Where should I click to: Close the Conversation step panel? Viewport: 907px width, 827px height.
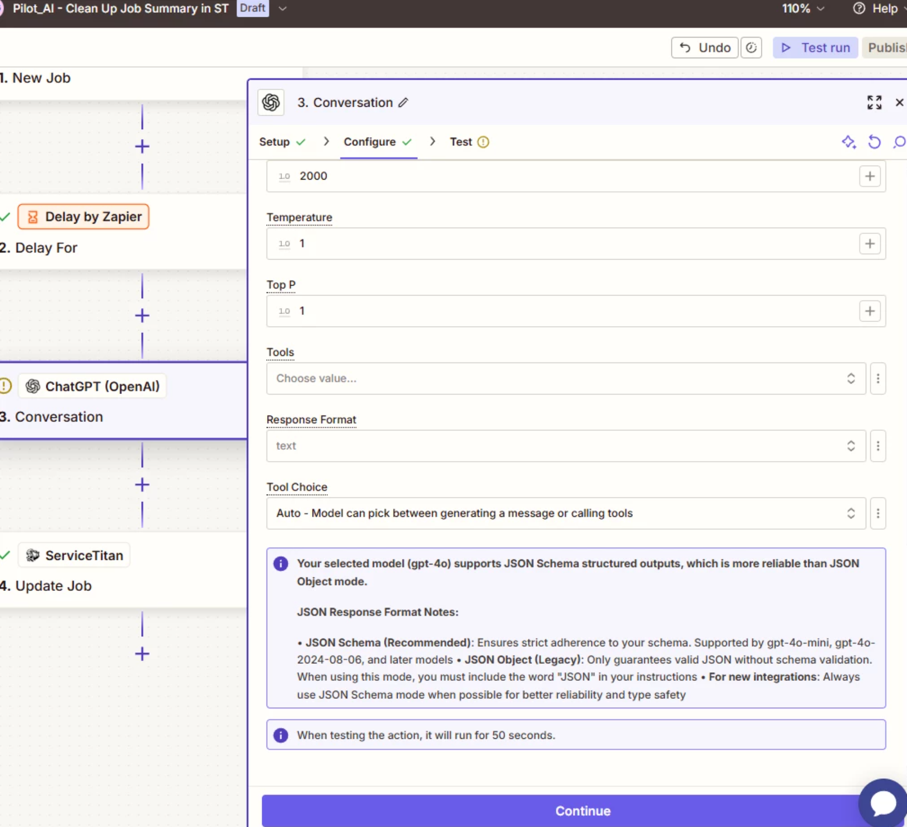(899, 102)
